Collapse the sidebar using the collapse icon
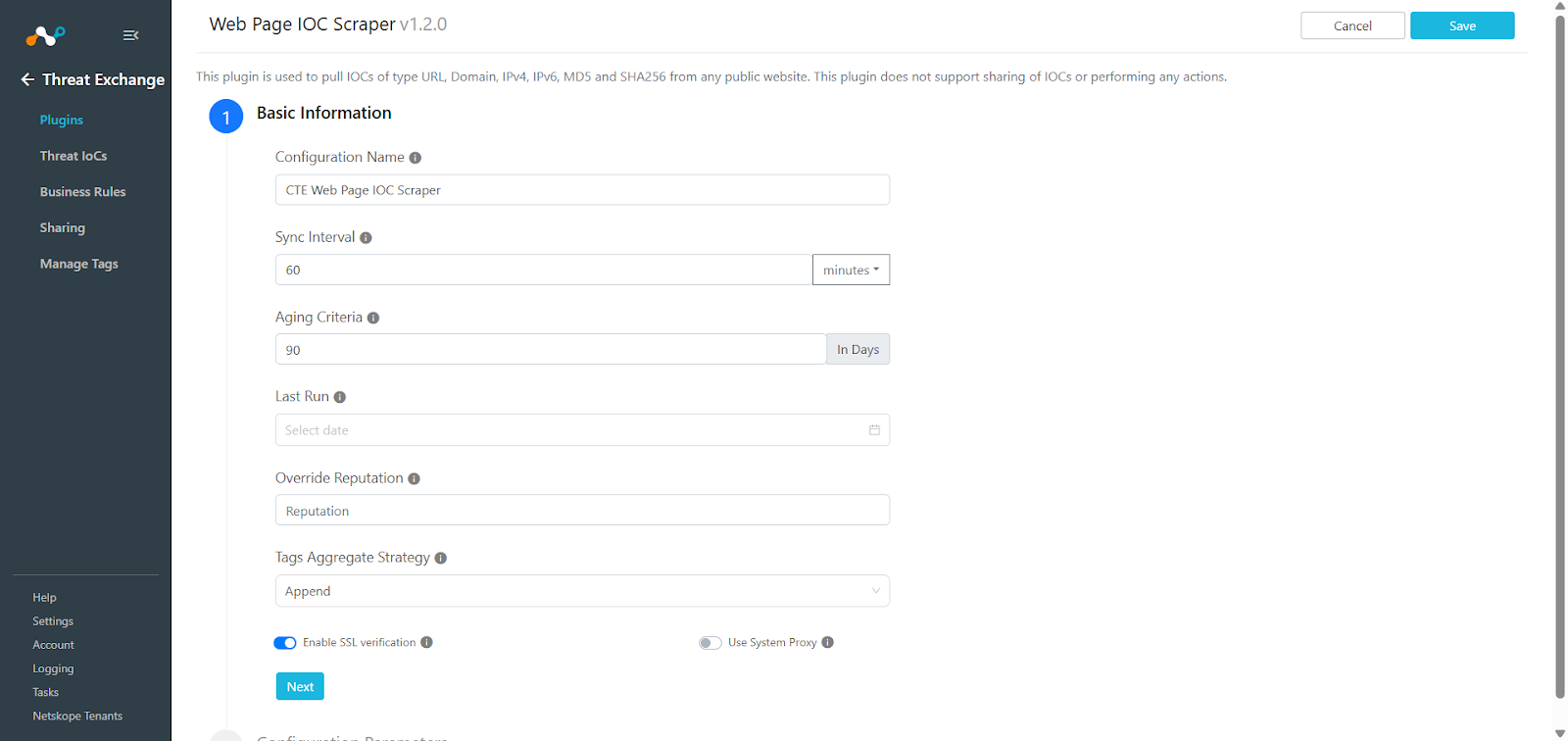This screenshot has height=741, width=1568. 130,35
